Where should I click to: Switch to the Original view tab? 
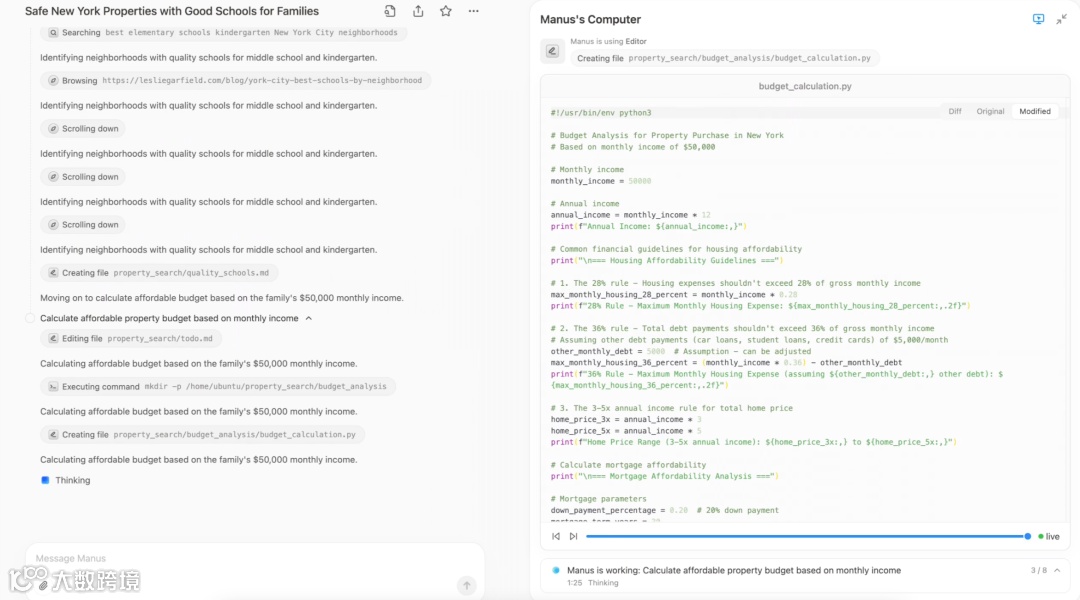coord(990,111)
